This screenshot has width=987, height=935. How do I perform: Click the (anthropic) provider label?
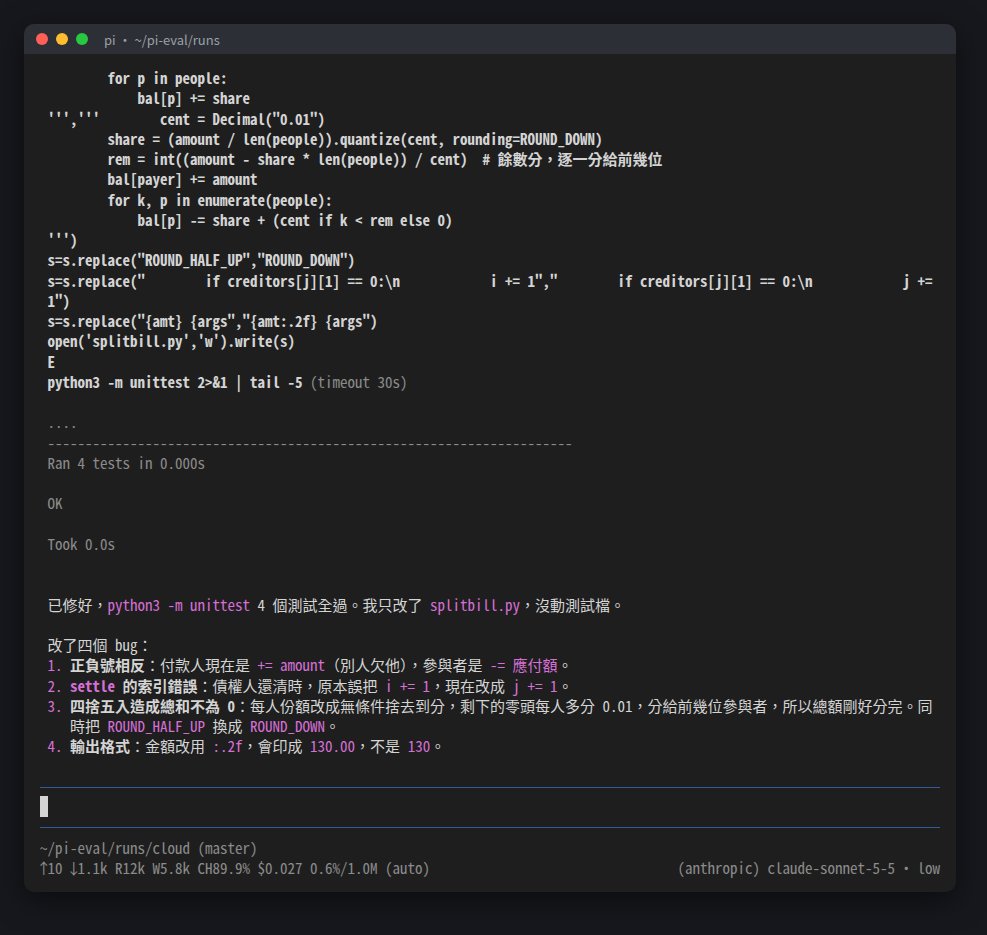(x=718, y=869)
